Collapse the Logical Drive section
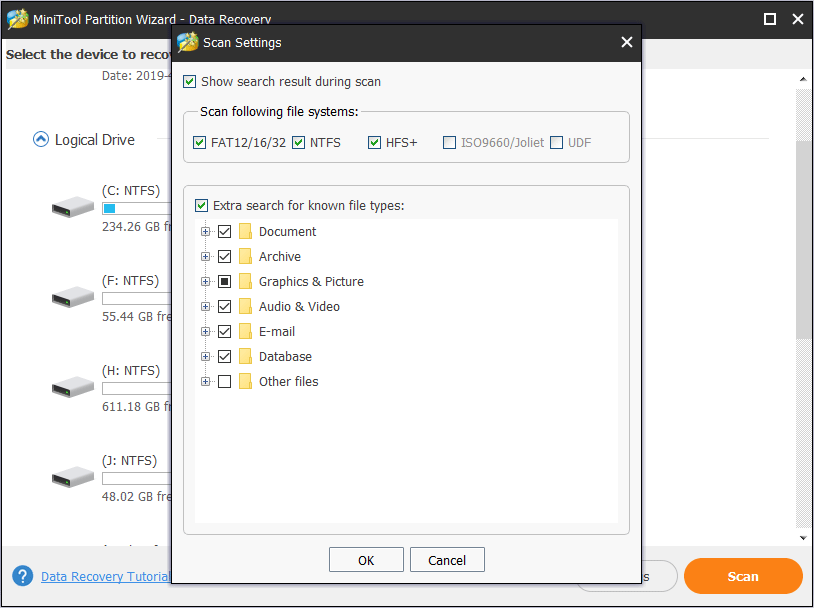The width and height of the screenshot is (814, 608). click(x=40, y=139)
